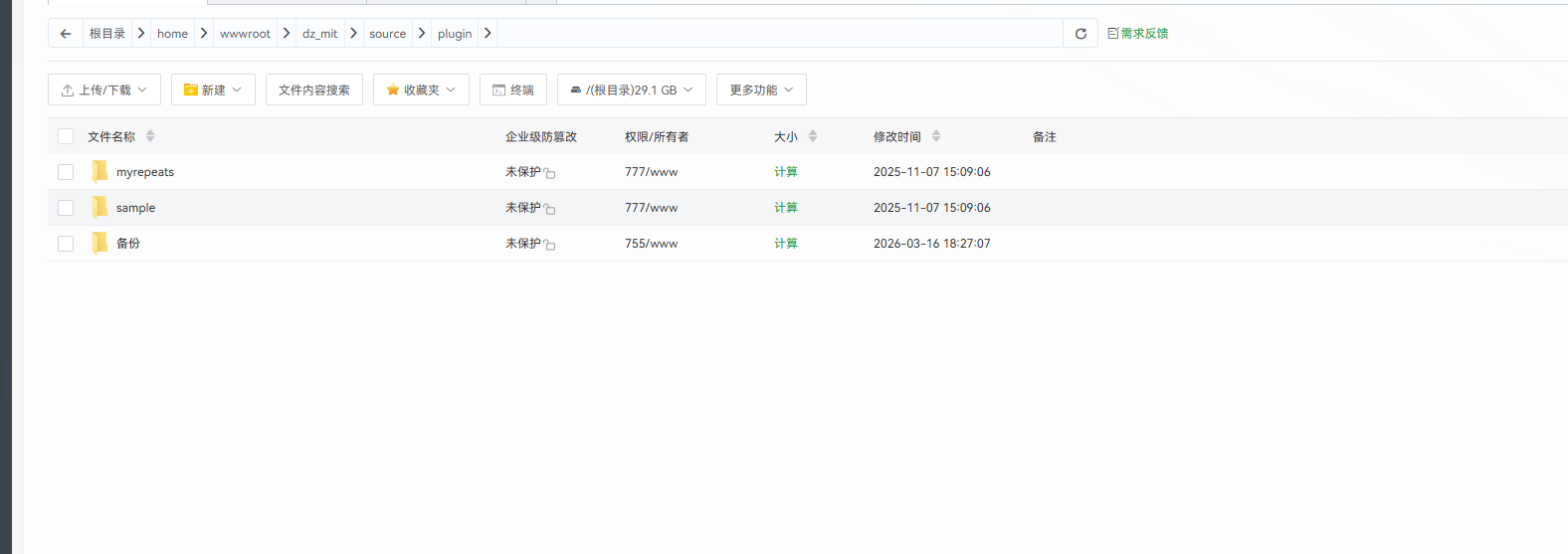This screenshot has height=554, width=1568.
Task: Open folder name sample
Action: coord(135,208)
